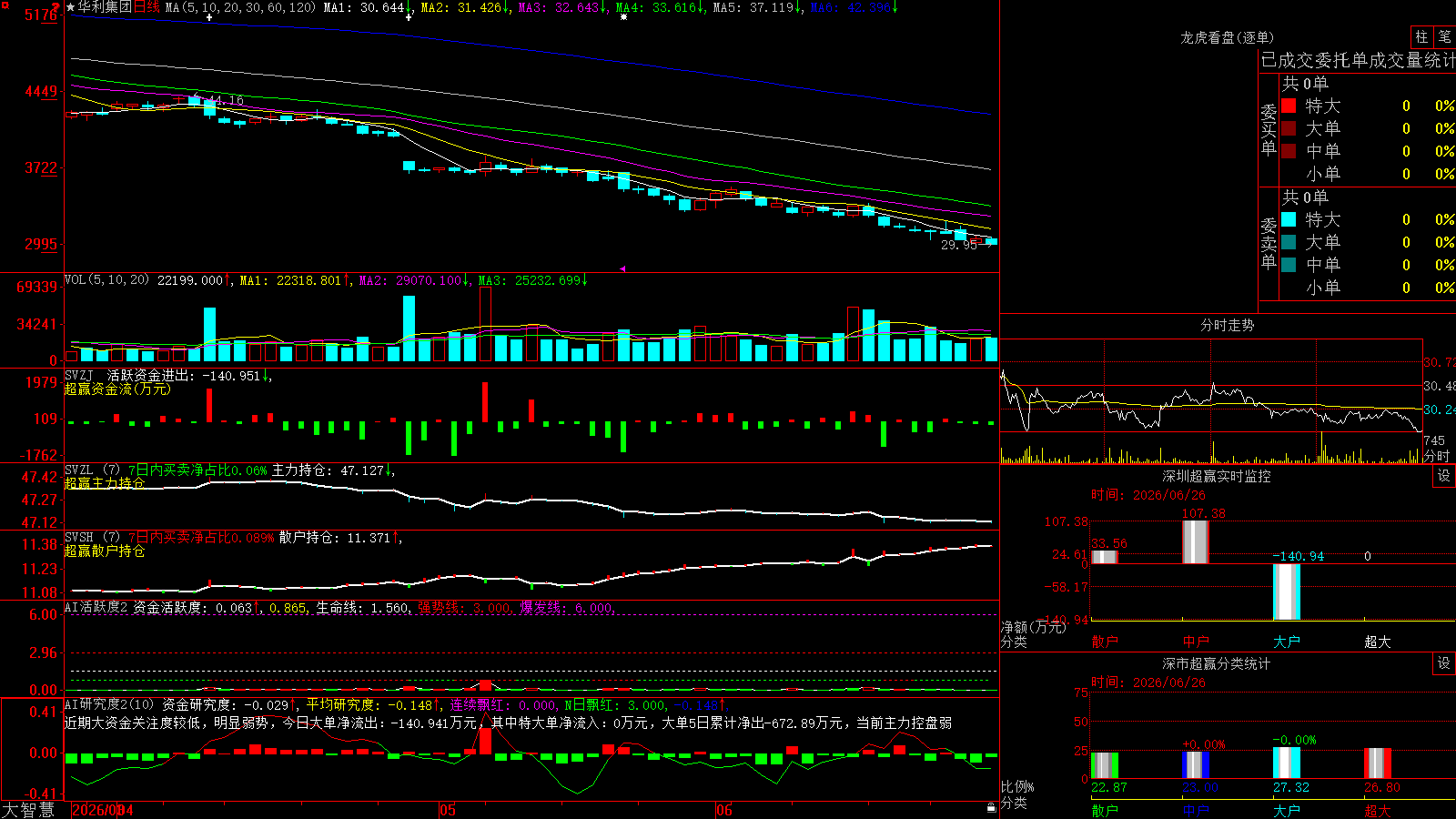Switch 龙虎看盘 to 柱 view
Viewport: 1456px width, 819px height.
(1421, 37)
